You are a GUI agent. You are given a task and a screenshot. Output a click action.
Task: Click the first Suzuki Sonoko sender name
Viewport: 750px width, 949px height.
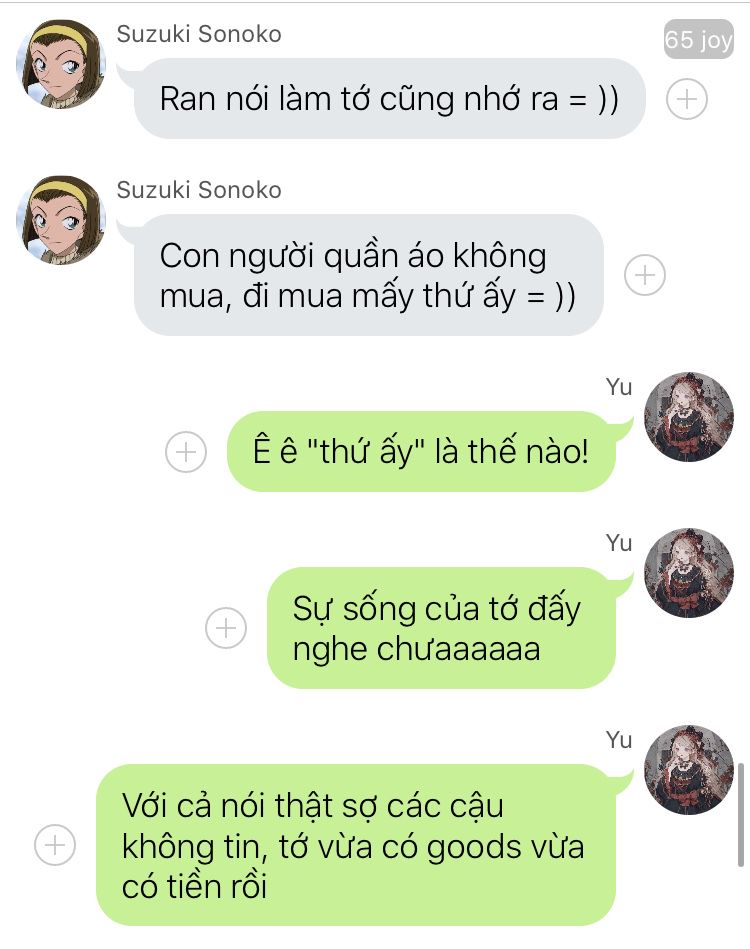pyautogui.click(x=199, y=34)
